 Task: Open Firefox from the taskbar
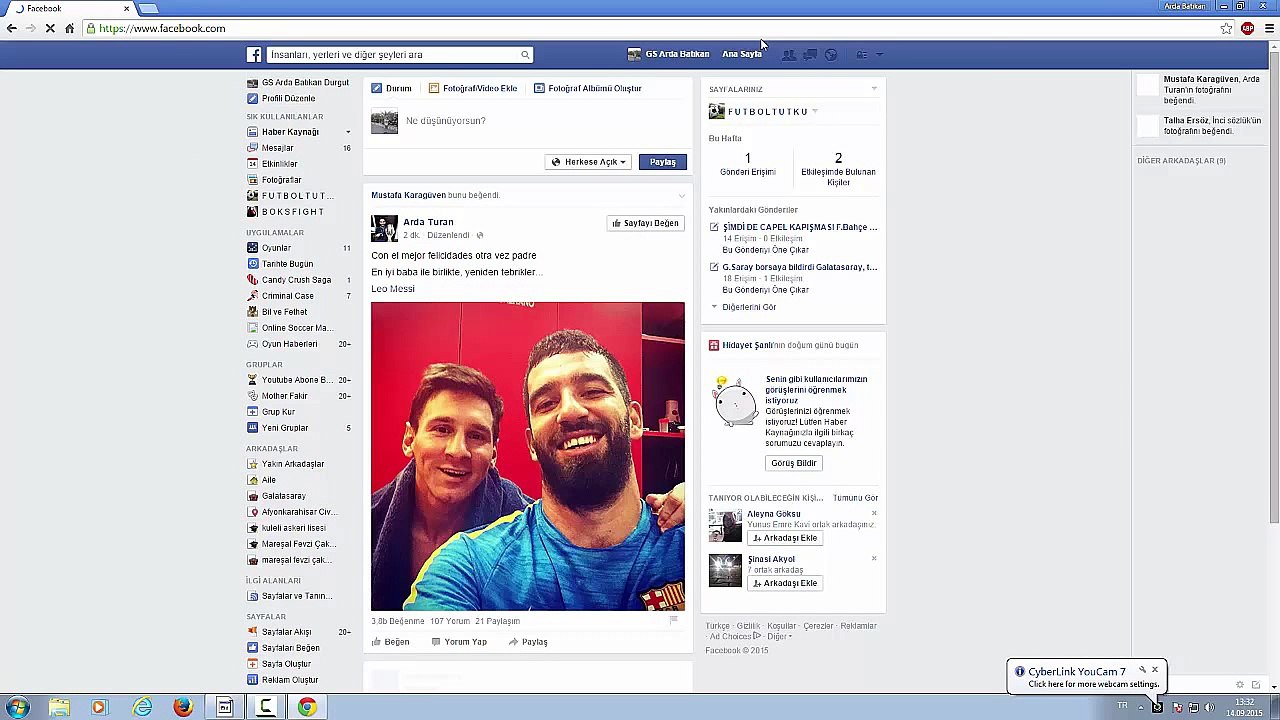coord(183,708)
